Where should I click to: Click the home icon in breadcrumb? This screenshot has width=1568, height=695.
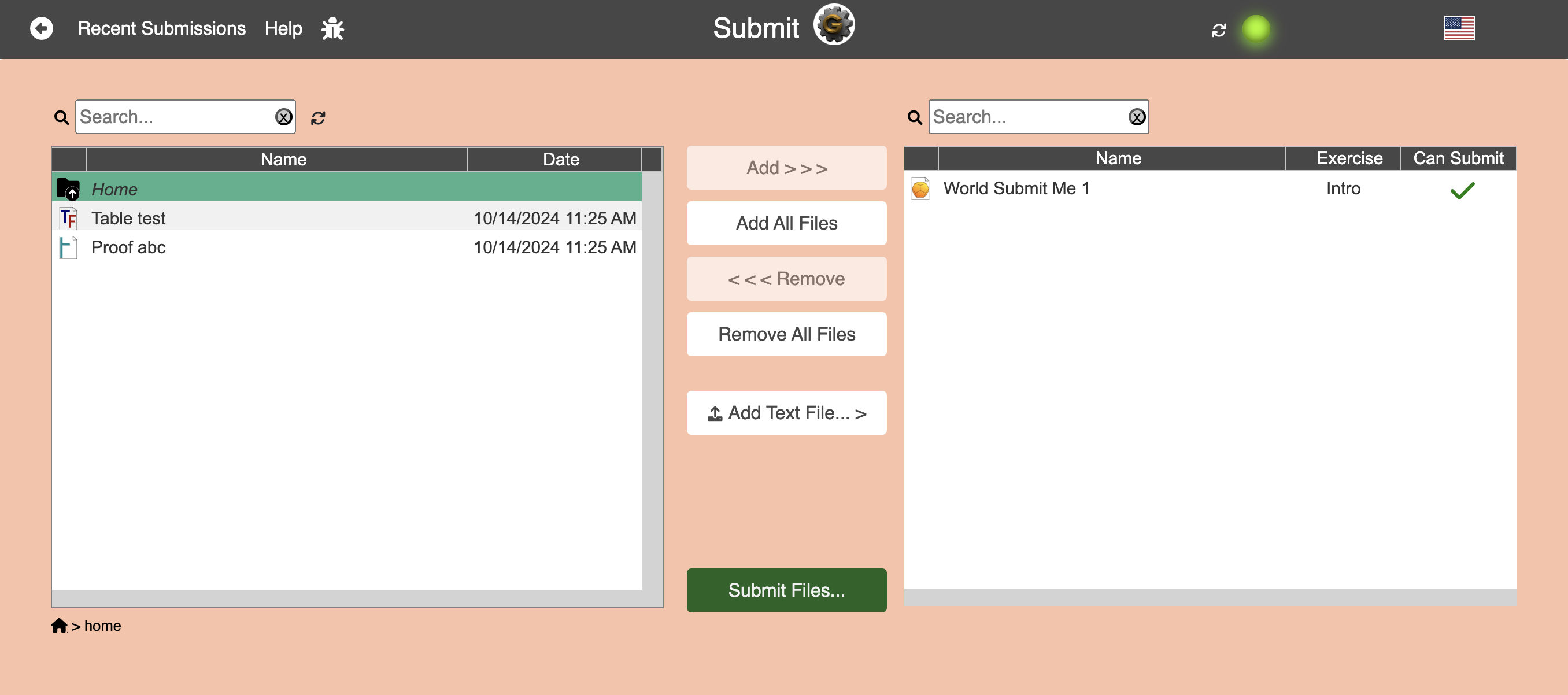pos(59,626)
